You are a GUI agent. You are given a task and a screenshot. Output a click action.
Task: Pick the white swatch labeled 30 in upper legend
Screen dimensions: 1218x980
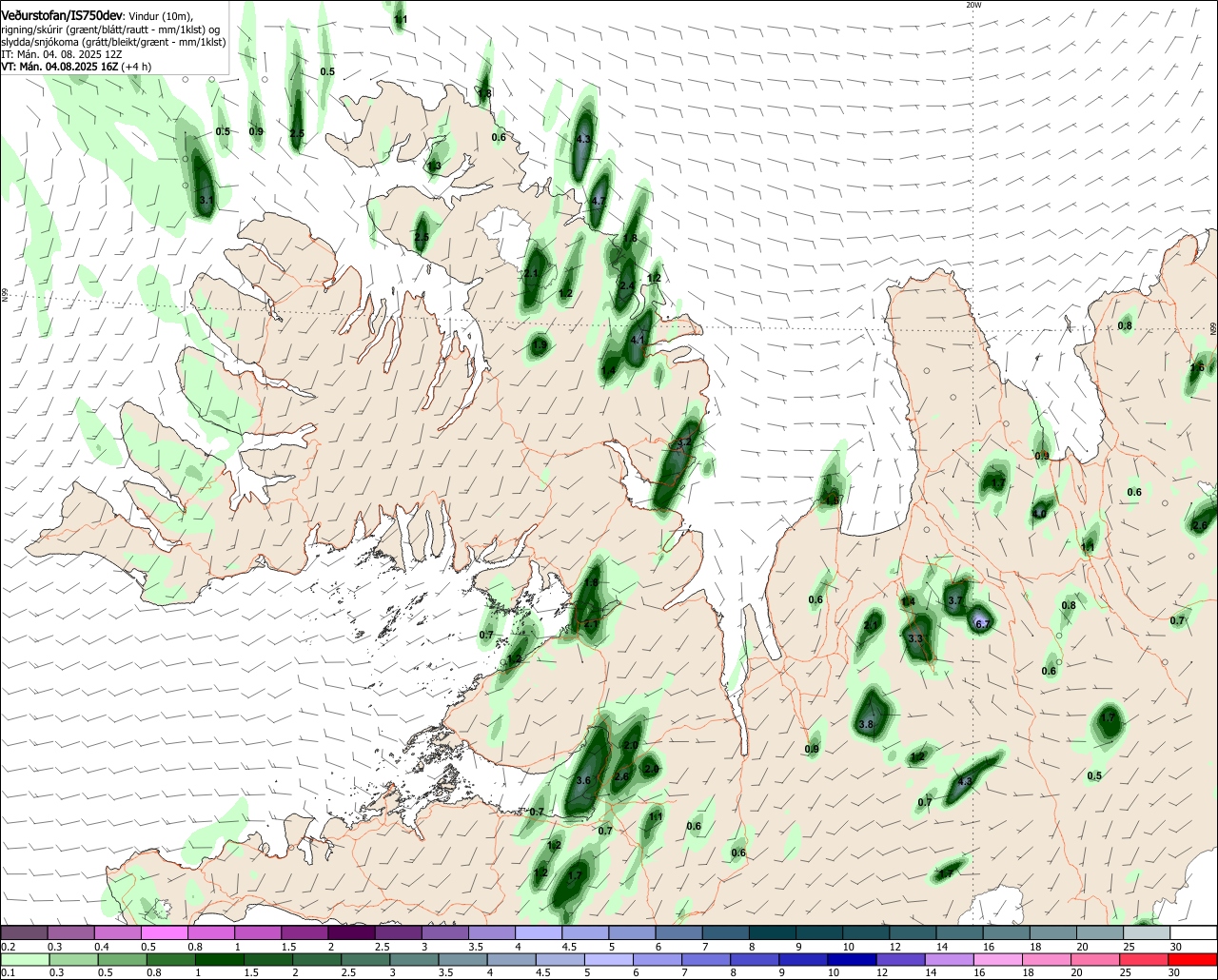pos(1194,933)
